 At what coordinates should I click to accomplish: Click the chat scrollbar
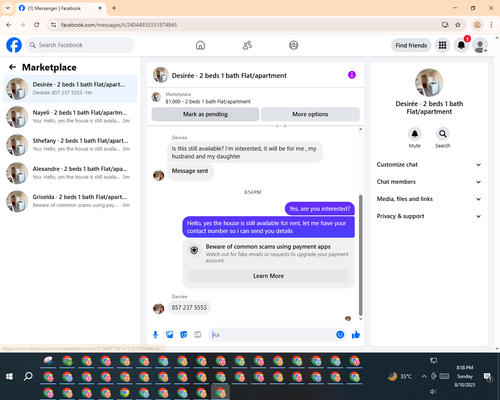point(360,255)
